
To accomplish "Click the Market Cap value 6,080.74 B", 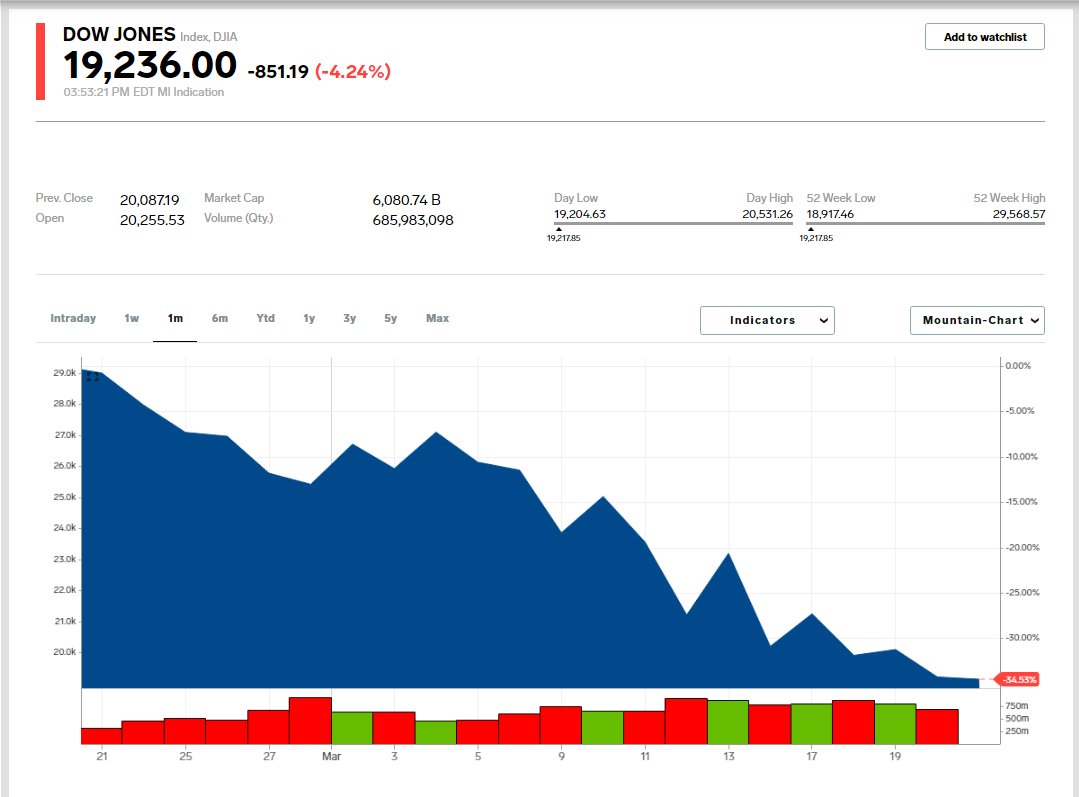I will [x=406, y=200].
